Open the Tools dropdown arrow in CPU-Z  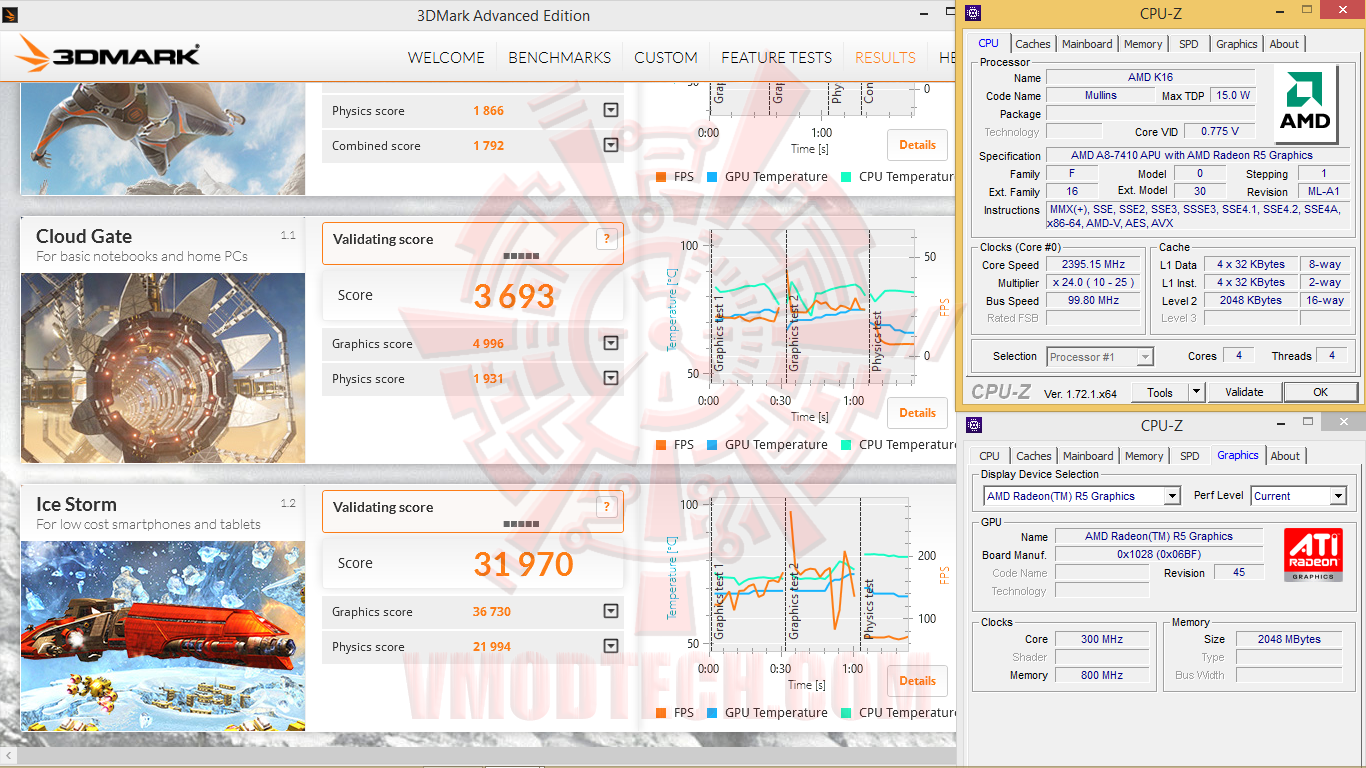click(x=1196, y=393)
